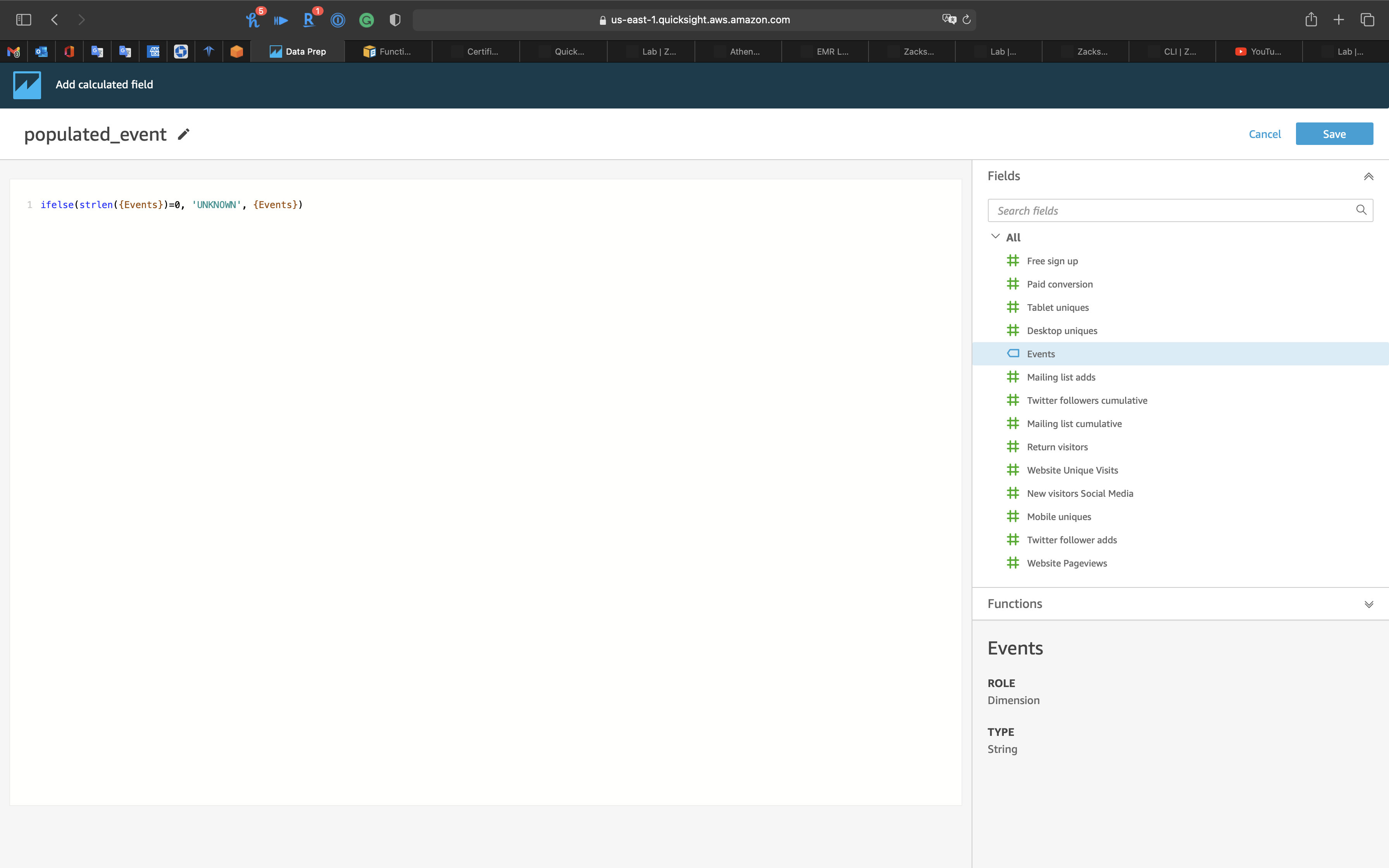Click the new tab plus icon
This screenshot has width=1389, height=868.
tap(1339, 20)
